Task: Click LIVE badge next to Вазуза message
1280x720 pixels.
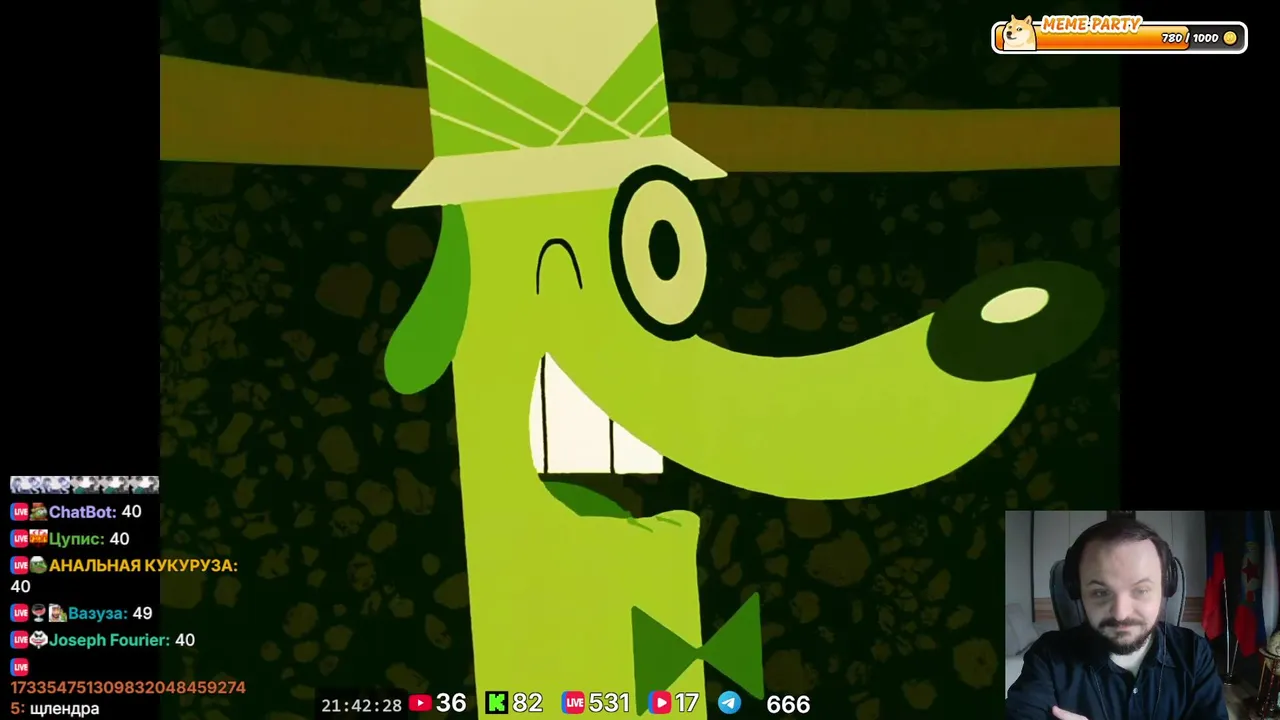Action: [19, 613]
